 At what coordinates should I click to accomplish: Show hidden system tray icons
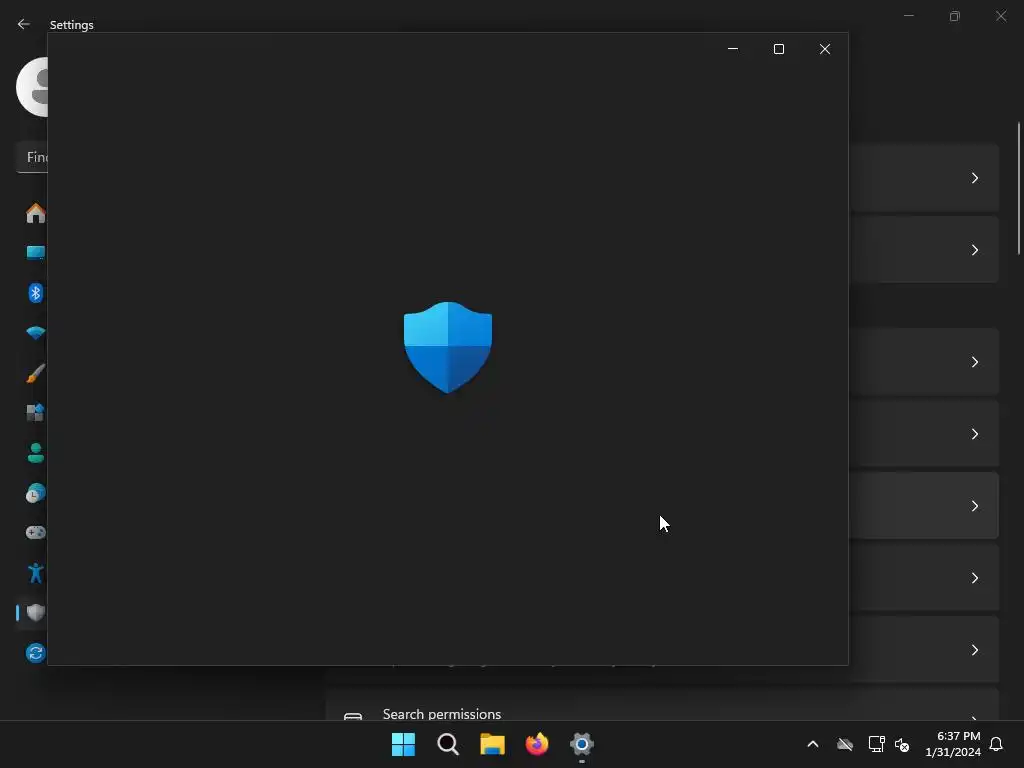click(x=812, y=744)
